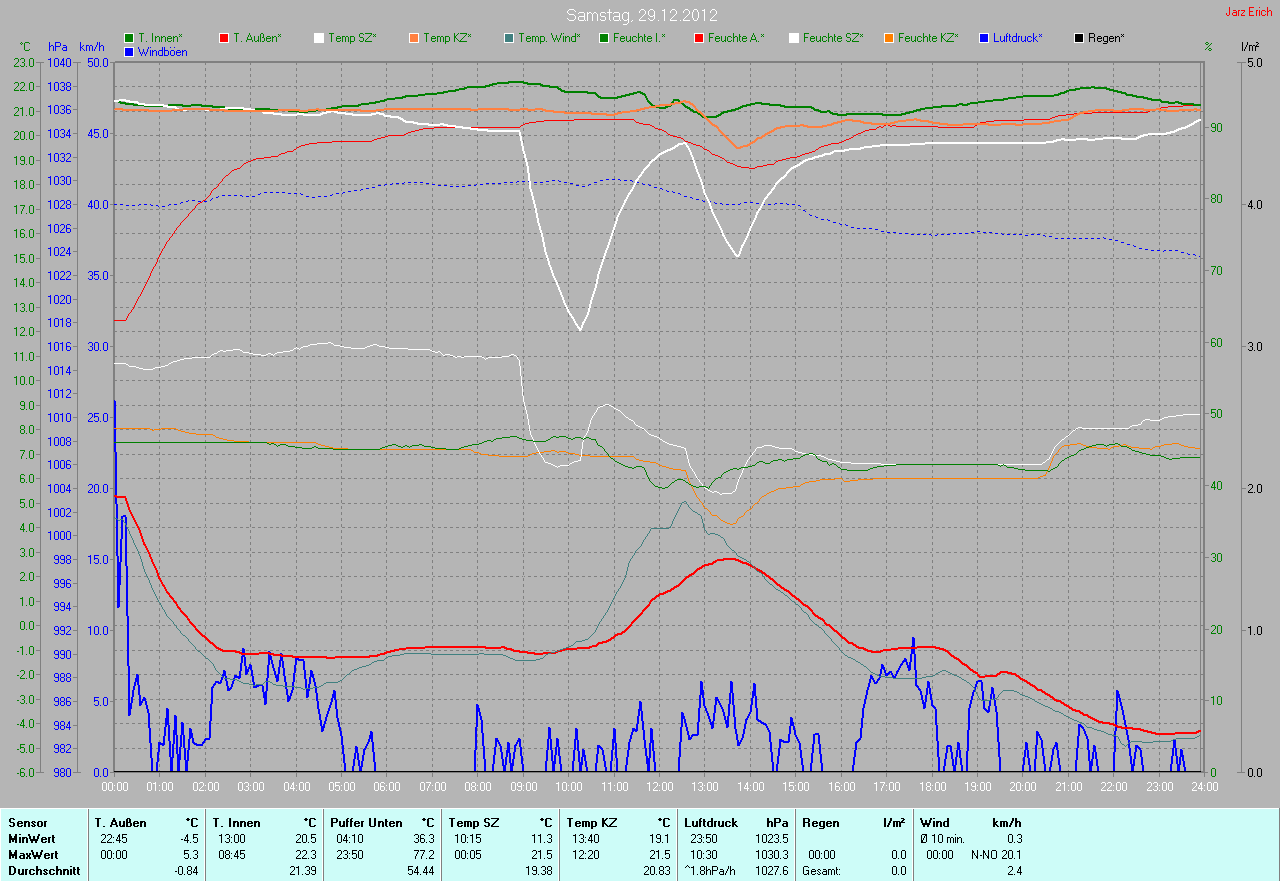This screenshot has height=881, width=1280.
Task: Click the green T. Innen legend square
Action: [129, 38]
